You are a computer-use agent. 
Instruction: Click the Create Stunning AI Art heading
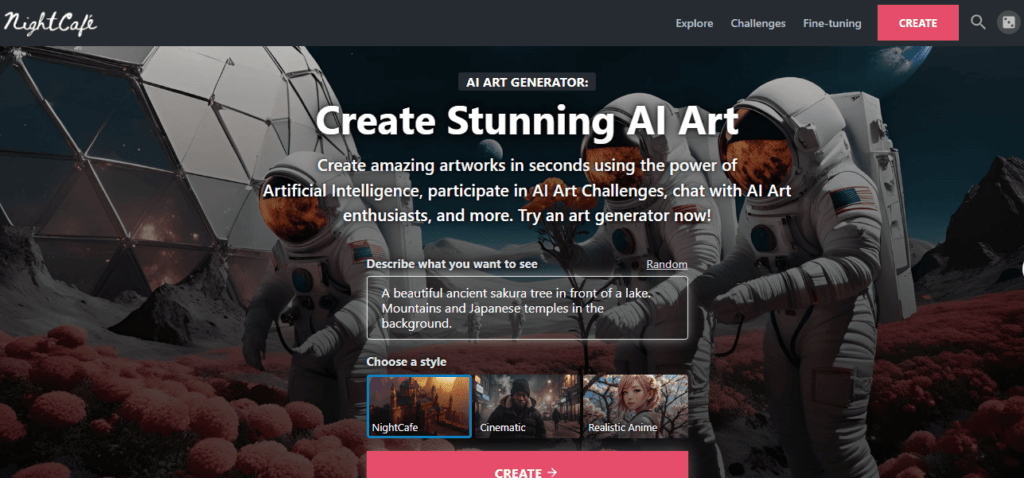[527, 120]
